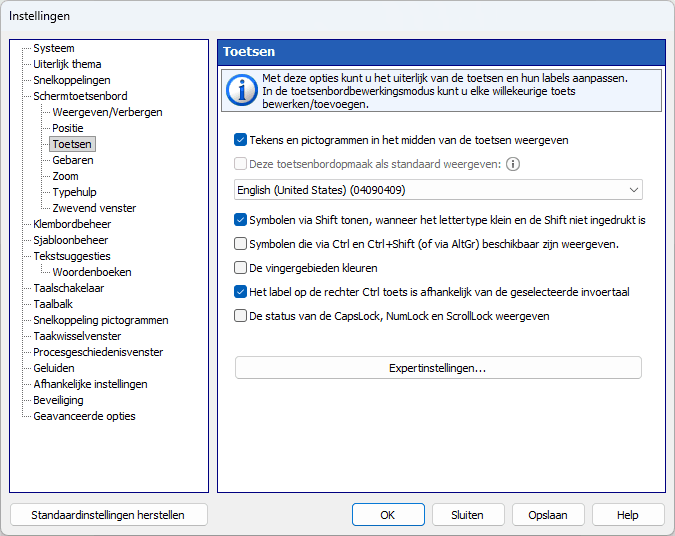
Task: Click Standaardinstellingen herstellen button
Action: tap(108, 515)
